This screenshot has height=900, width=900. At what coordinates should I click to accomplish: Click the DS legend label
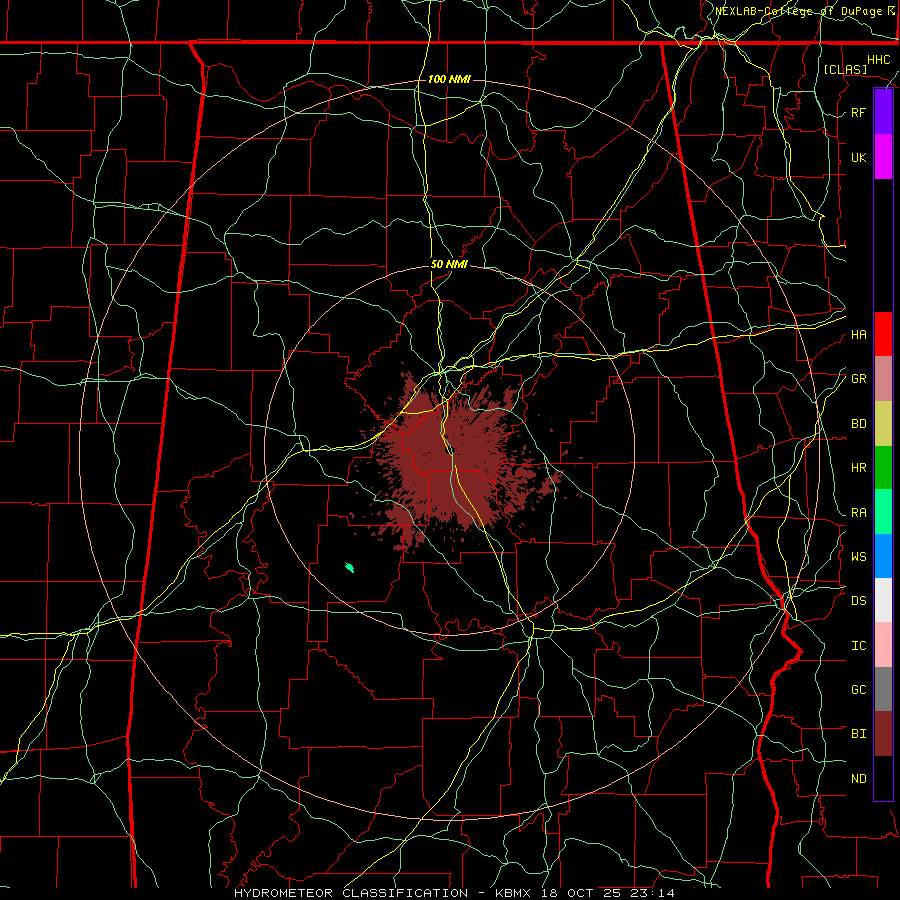coord(858,601)
